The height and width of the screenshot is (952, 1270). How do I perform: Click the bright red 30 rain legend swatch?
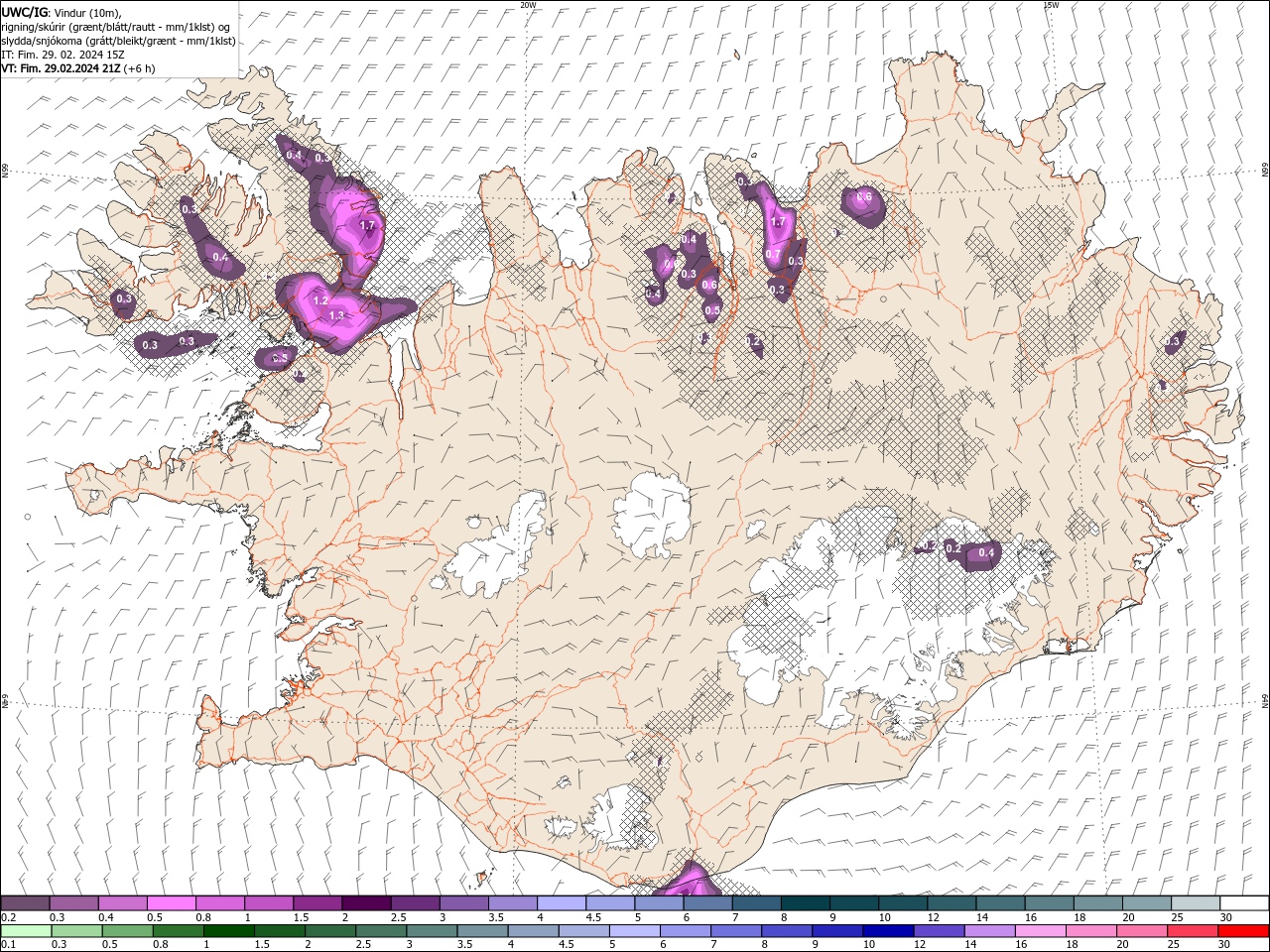click(x=1243, y=931)
